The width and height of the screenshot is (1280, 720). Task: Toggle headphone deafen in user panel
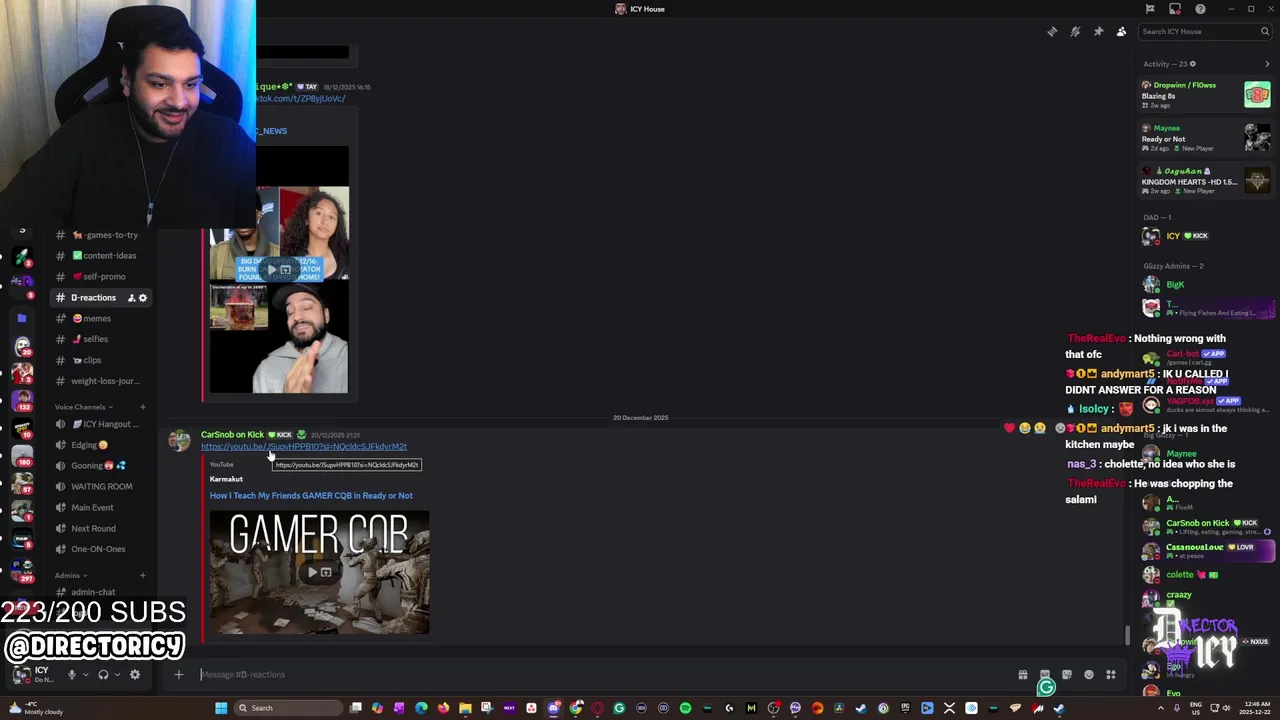tap(103, 675)
